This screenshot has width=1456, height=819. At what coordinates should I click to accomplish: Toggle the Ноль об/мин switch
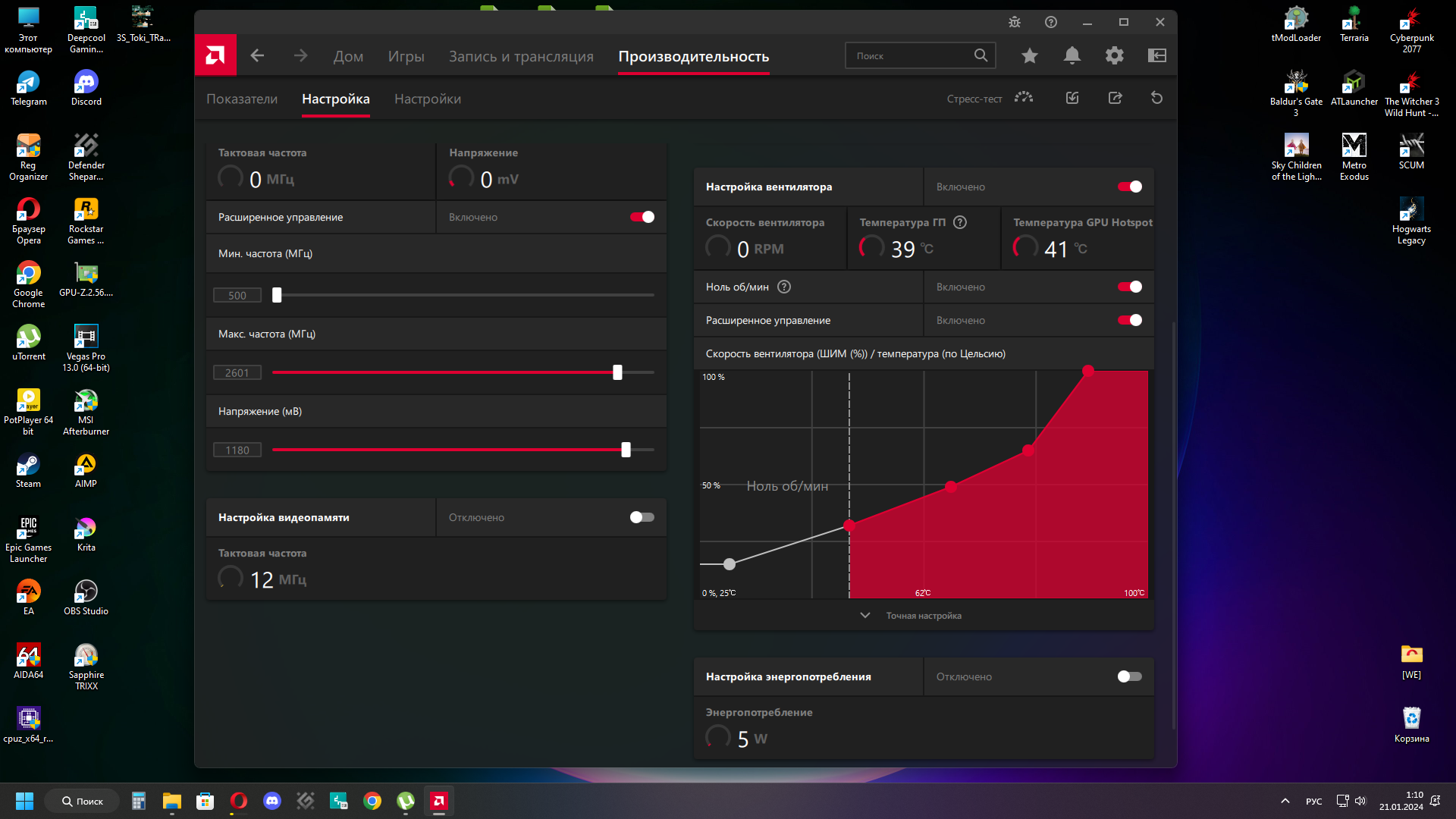pos(1129,287)
